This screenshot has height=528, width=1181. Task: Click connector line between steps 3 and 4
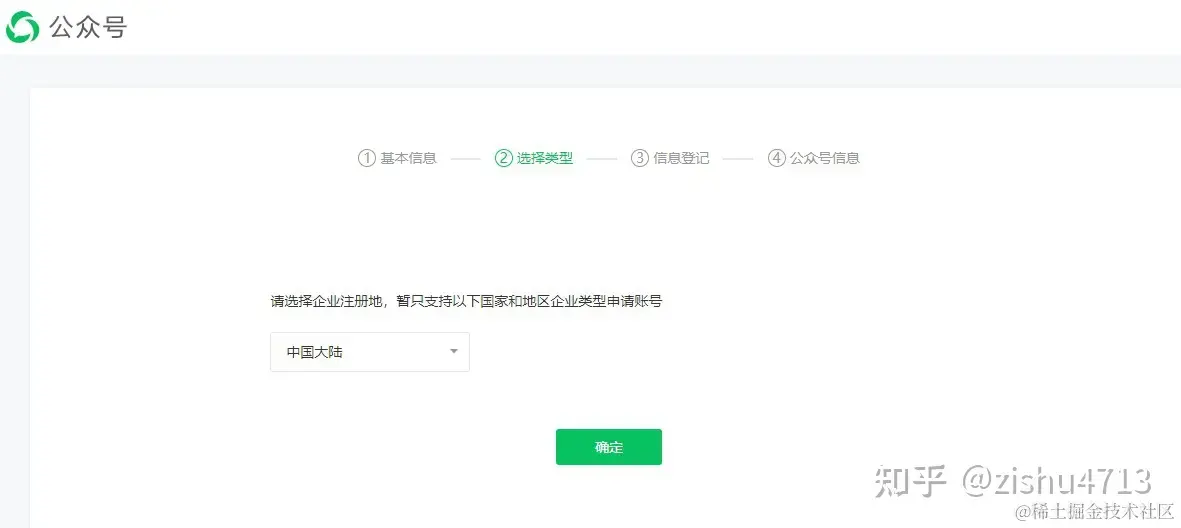click(738, 159)
